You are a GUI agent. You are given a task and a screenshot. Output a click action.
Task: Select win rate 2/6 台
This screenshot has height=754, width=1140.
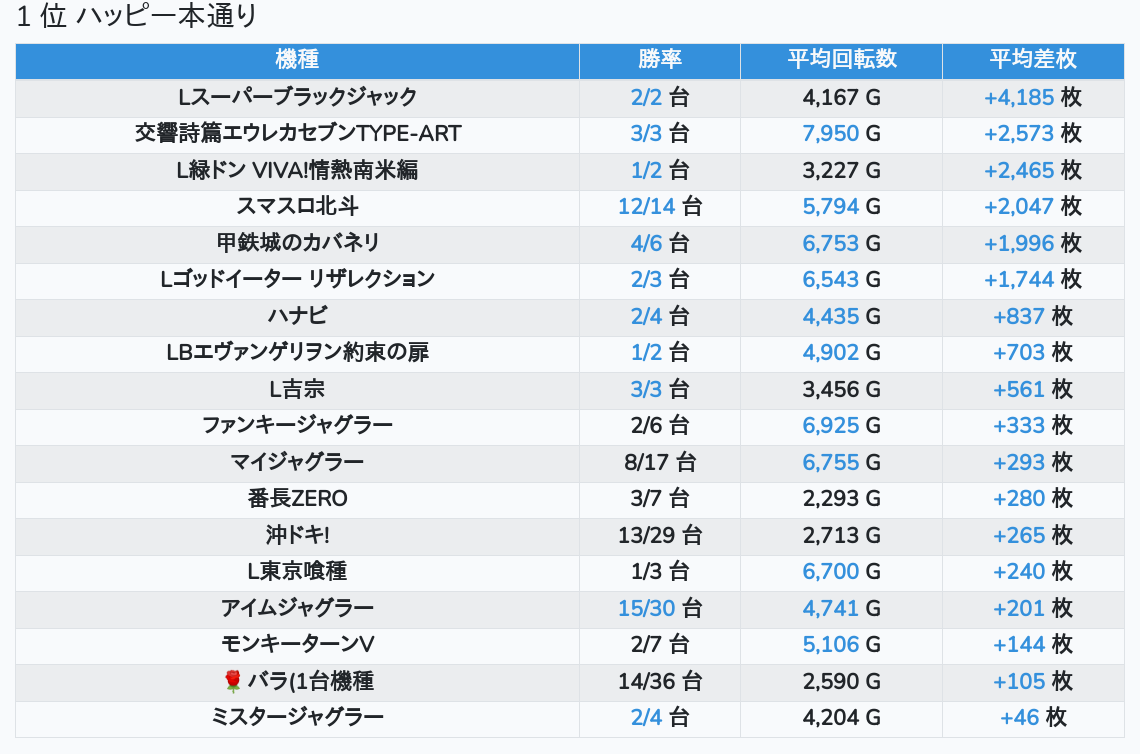click(660, 425)
